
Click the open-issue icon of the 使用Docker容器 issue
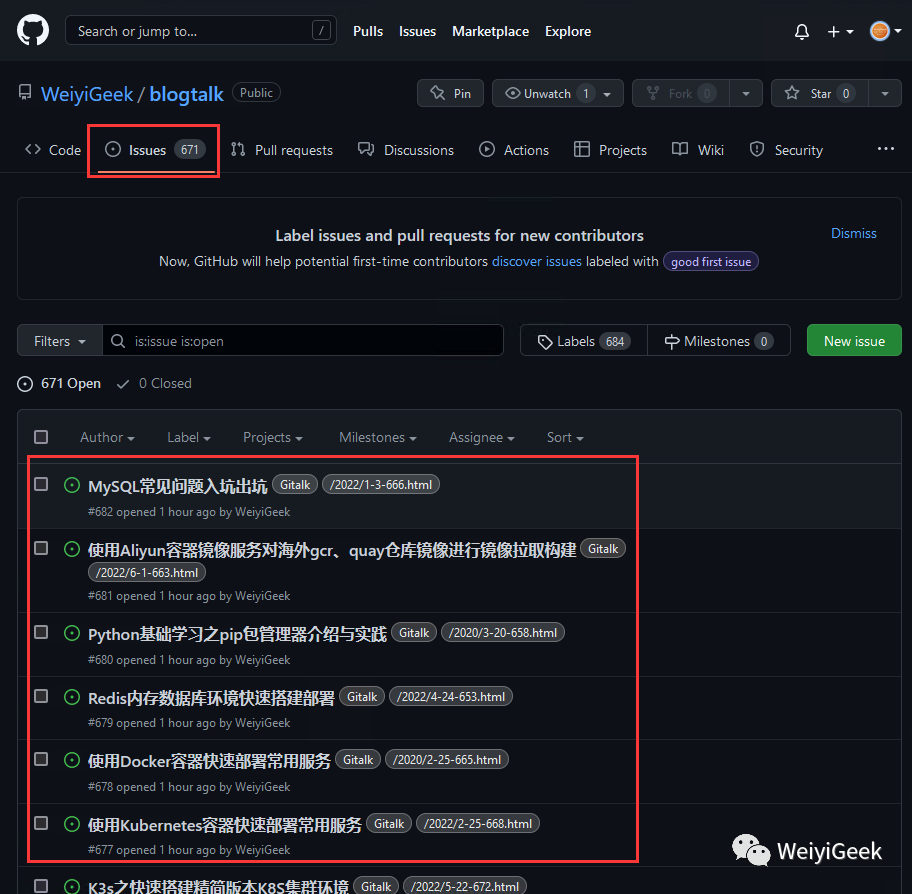pyautogui.click(x=72, y=760)
